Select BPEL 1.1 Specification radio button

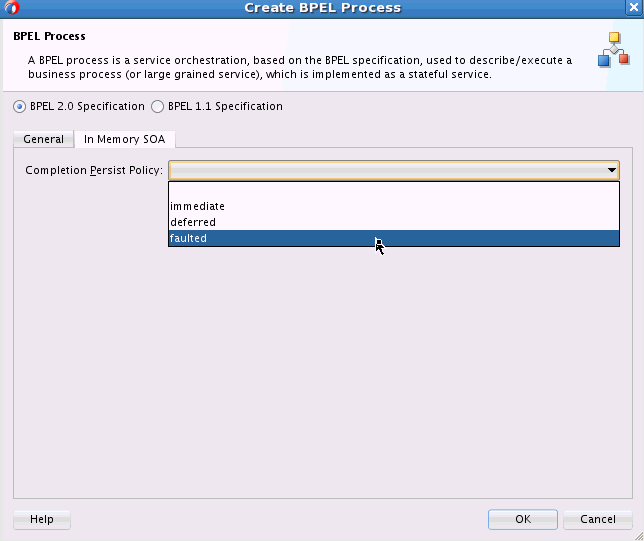tap(157, 107)
